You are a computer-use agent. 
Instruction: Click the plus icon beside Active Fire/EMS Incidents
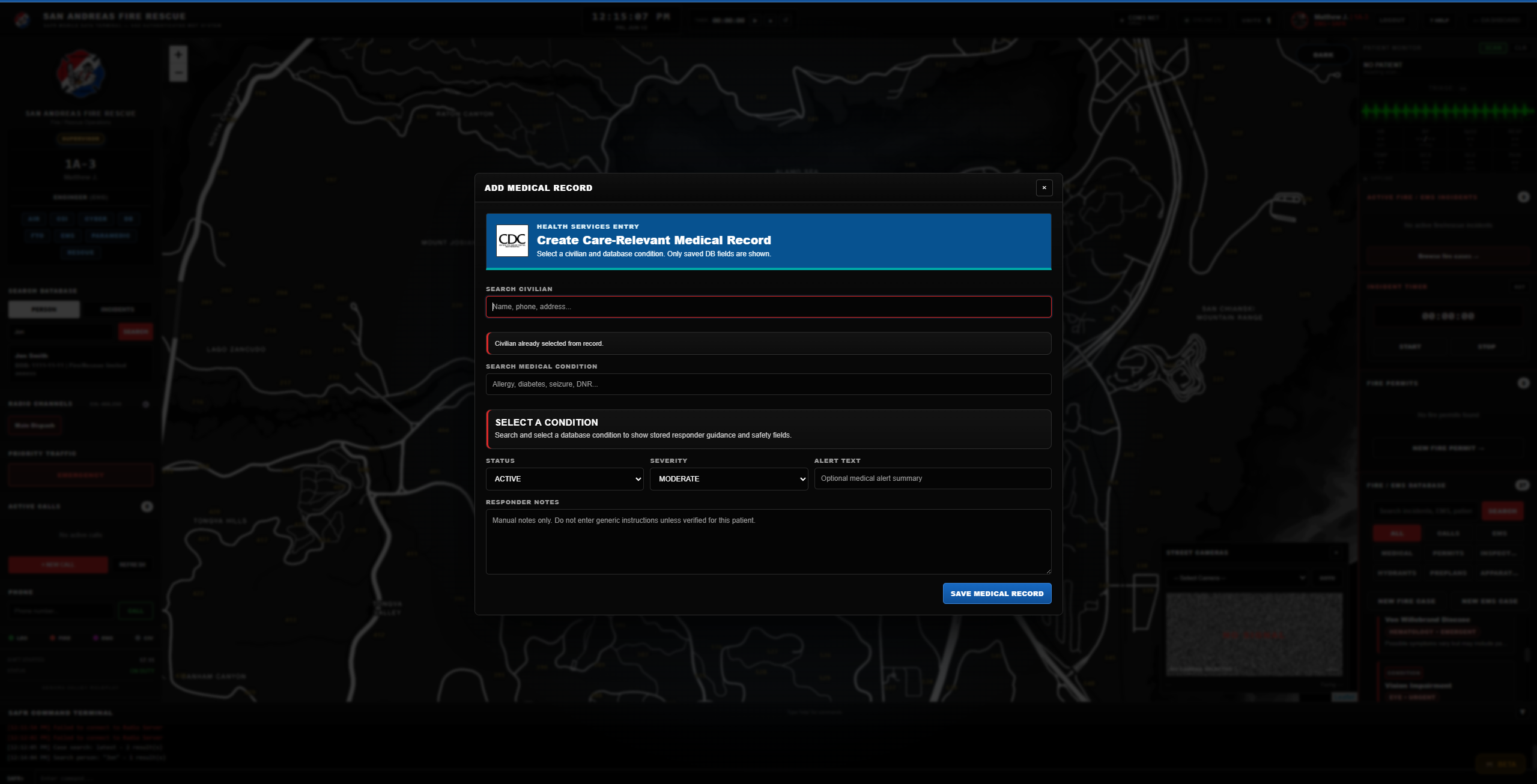(1523, 197)
